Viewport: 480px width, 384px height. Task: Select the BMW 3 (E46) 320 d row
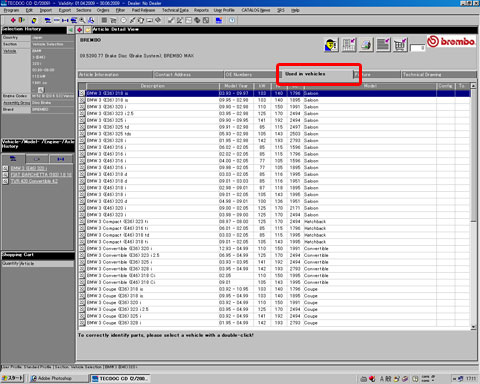(x=274, y=201)
